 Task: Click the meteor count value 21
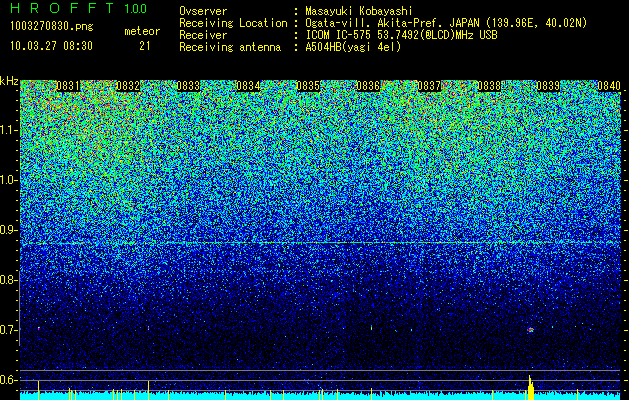click(145, 46)
